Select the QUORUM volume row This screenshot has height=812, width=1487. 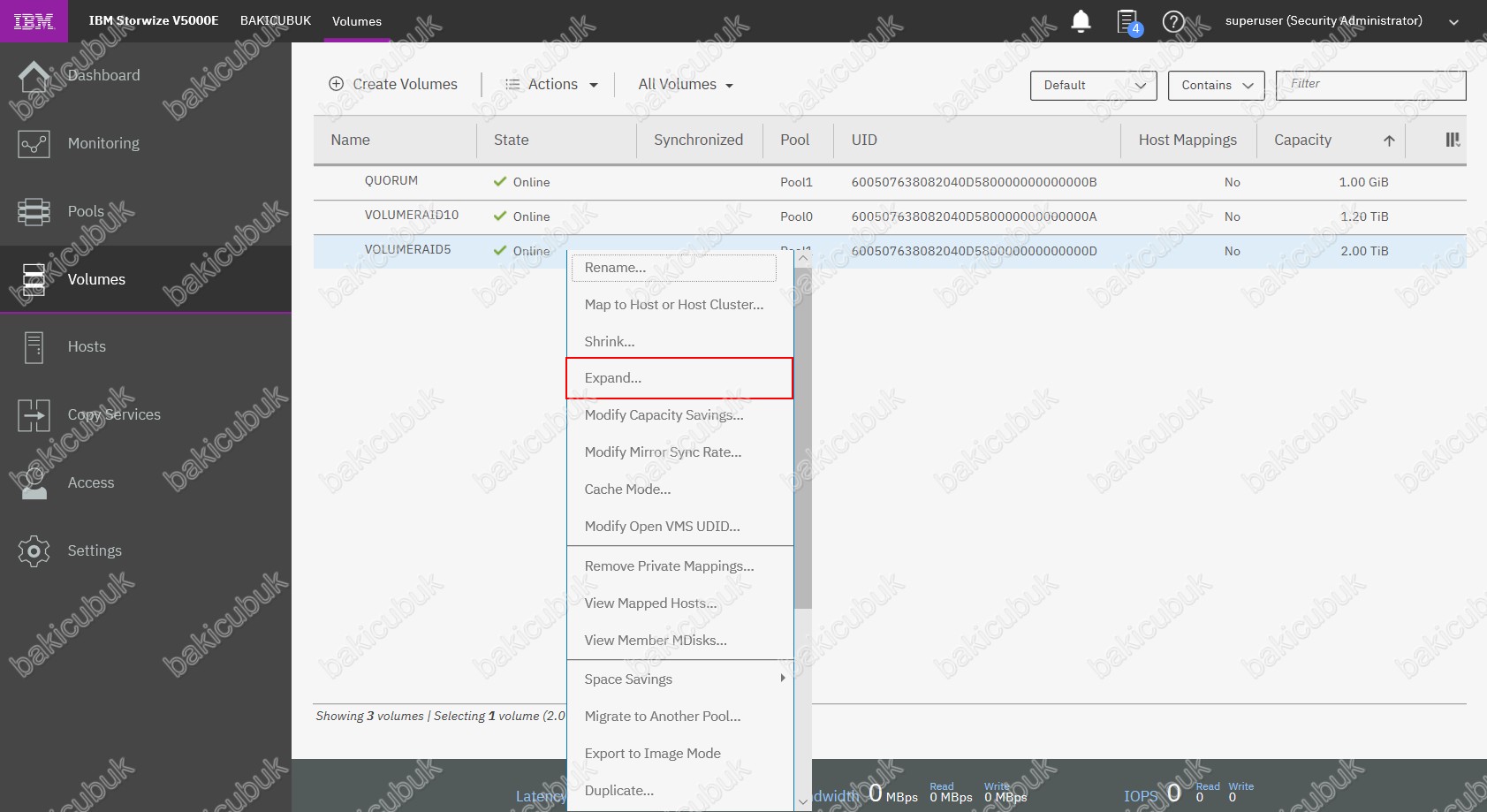[890, 182]
